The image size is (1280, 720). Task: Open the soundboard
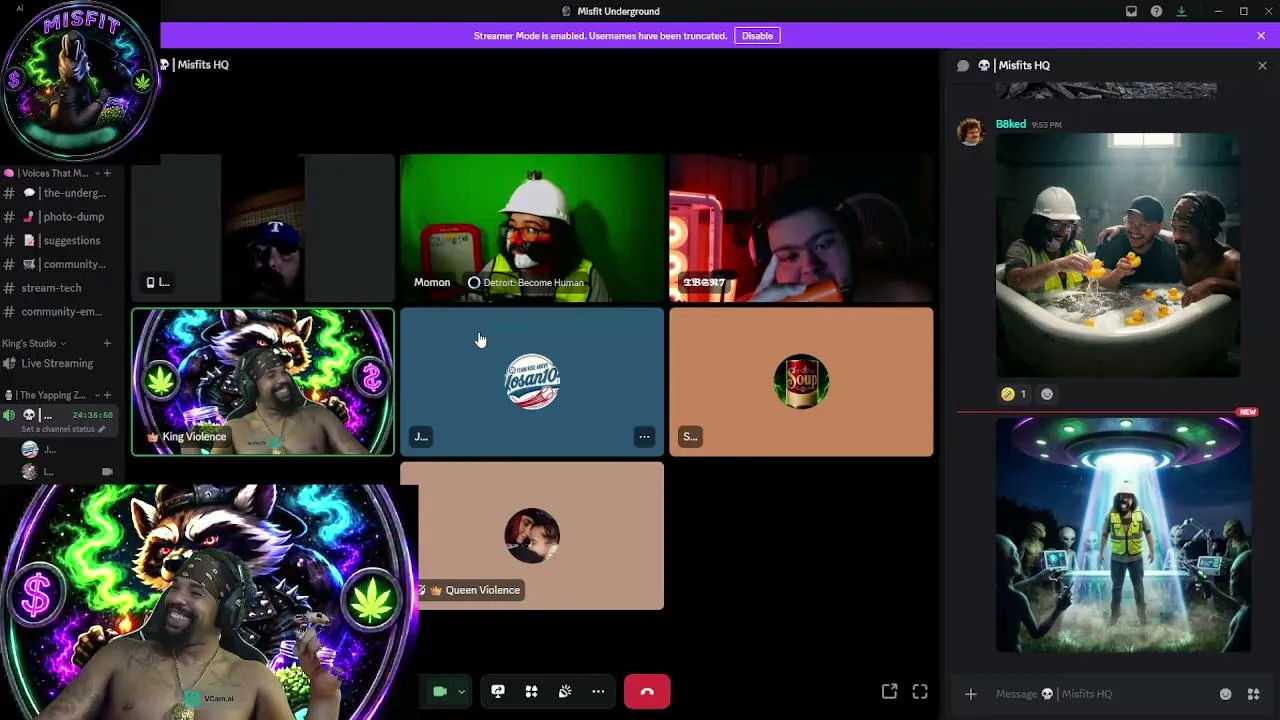tap(565, 691)
